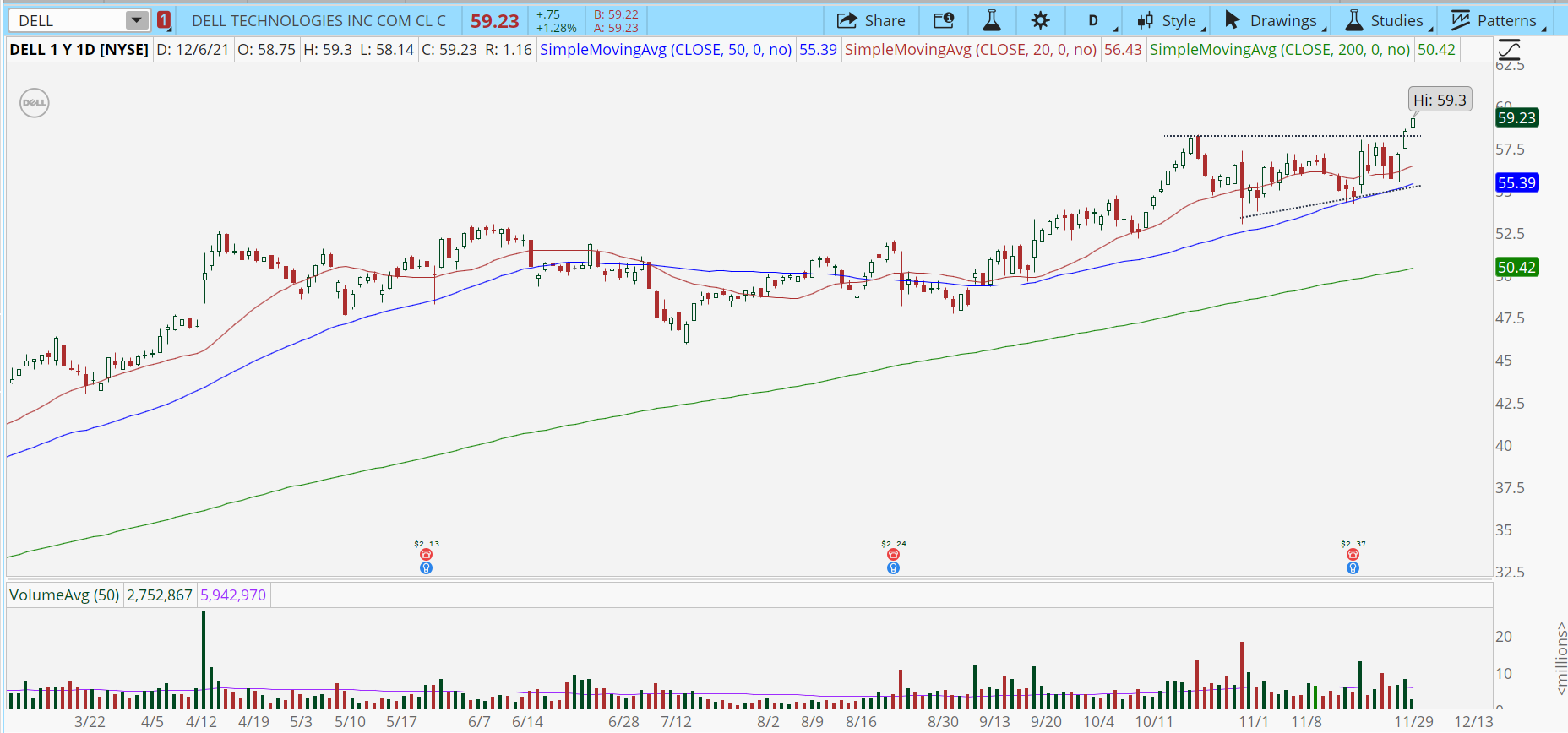The width and height of the screenshot is (1568, 733).
Task: Click the green 50.42 SMA value in the study header
Action: pos(1436,50)
